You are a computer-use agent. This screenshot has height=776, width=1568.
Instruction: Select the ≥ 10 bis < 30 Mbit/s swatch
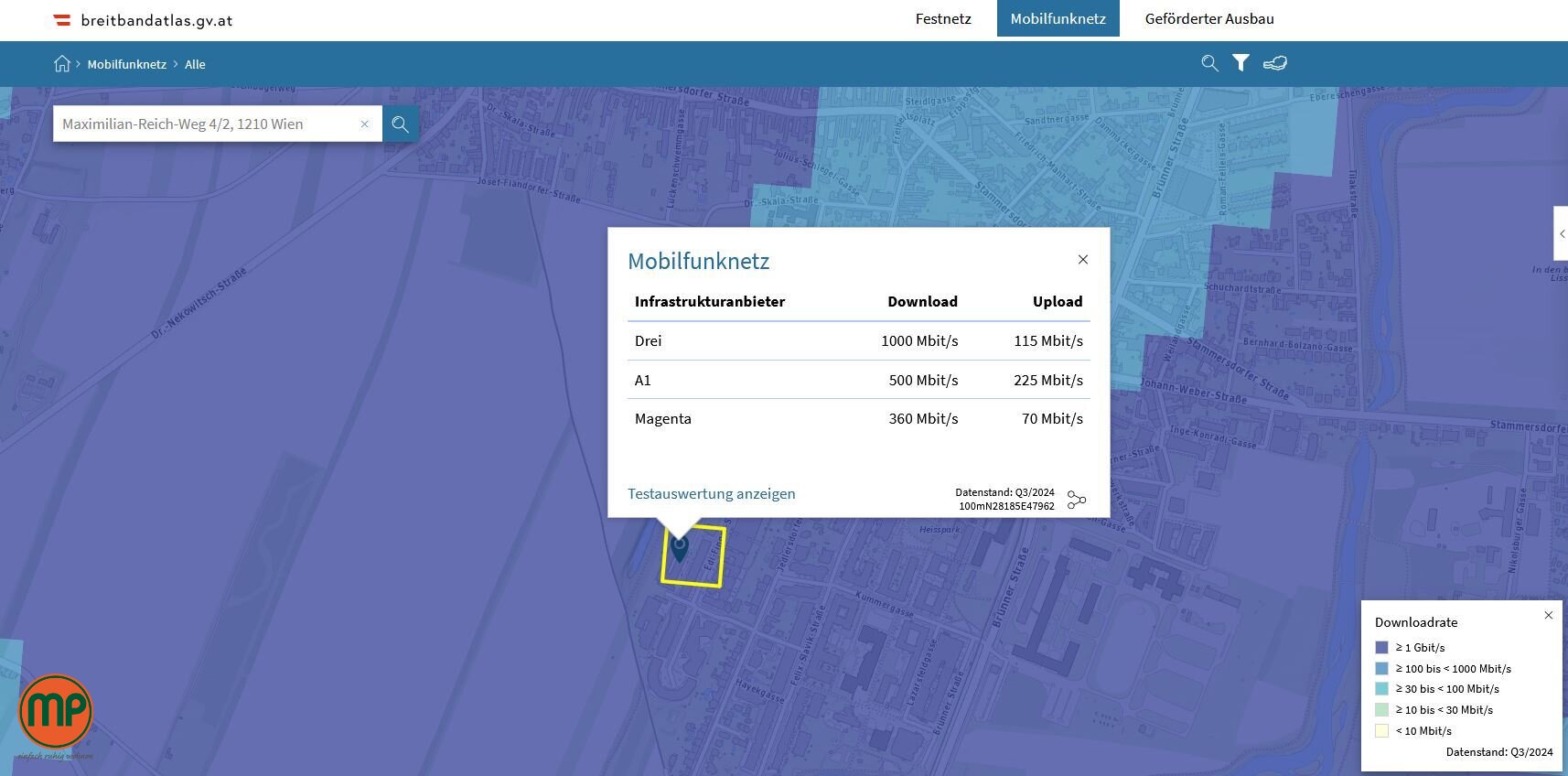(1381, 709)
